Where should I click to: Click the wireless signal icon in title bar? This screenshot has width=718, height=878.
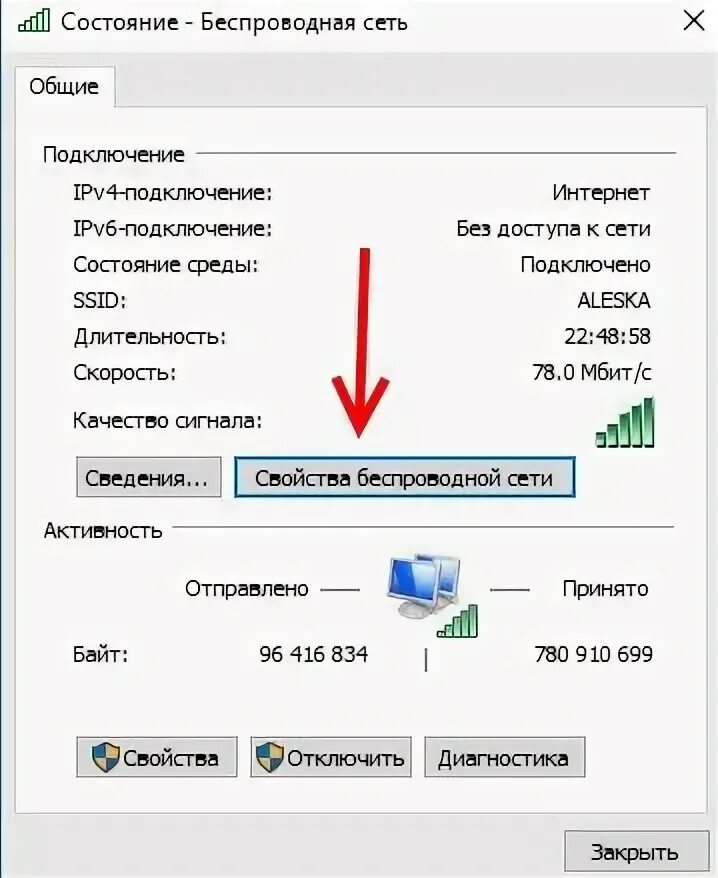click(x=34, y=21)
